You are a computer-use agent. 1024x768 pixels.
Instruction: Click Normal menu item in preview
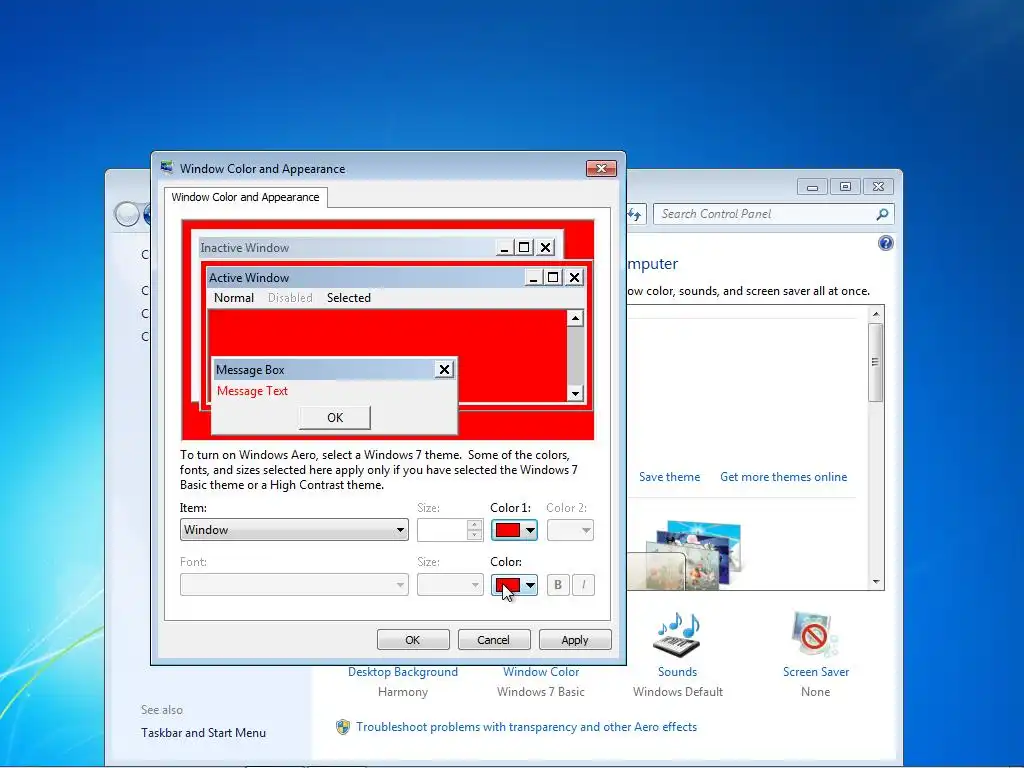(x=234, y=298)
